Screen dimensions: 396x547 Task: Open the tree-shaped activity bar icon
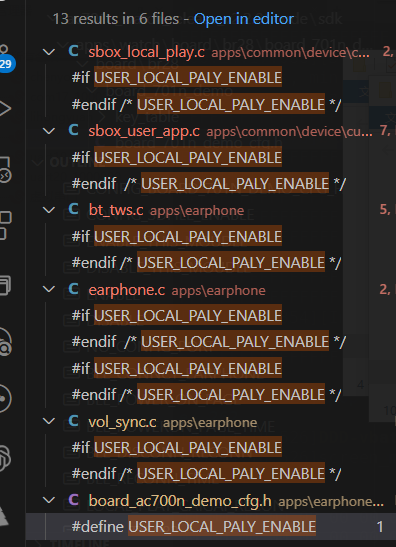coord(3,515)
